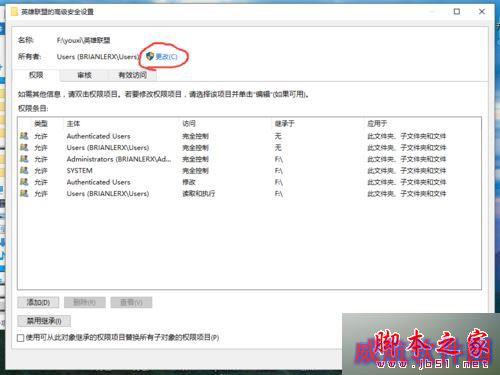
Task: Sort by the 继承于 column header
Action: click(284, 124)
